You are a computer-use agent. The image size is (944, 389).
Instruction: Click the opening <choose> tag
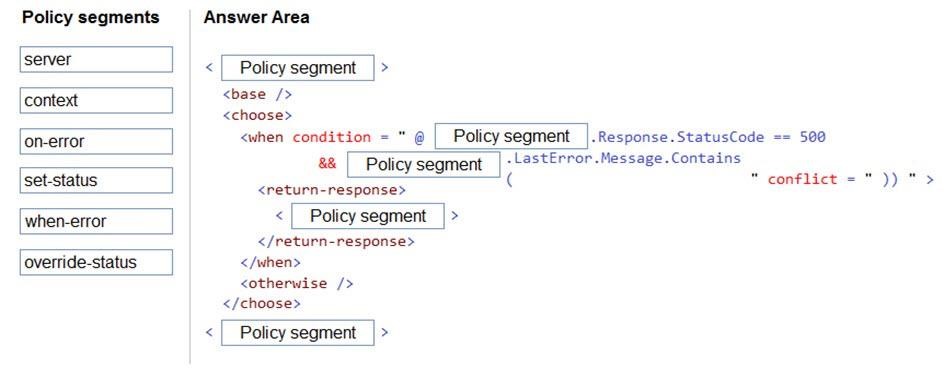pos(257,115)
